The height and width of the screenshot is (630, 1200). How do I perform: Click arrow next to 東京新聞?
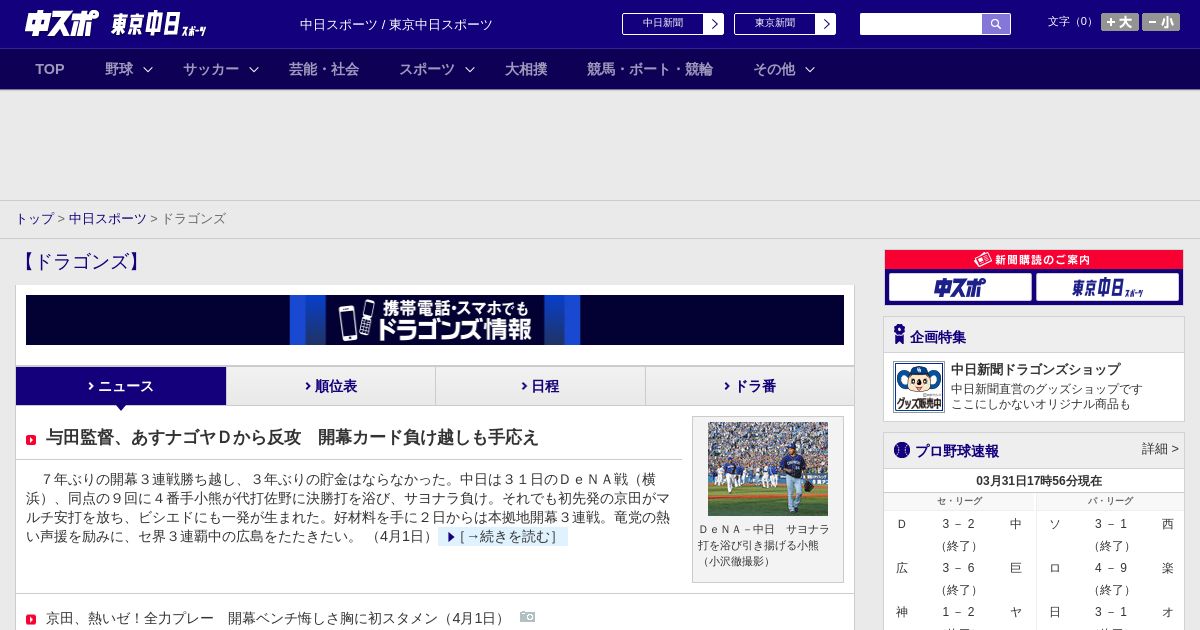coord(826,24)
